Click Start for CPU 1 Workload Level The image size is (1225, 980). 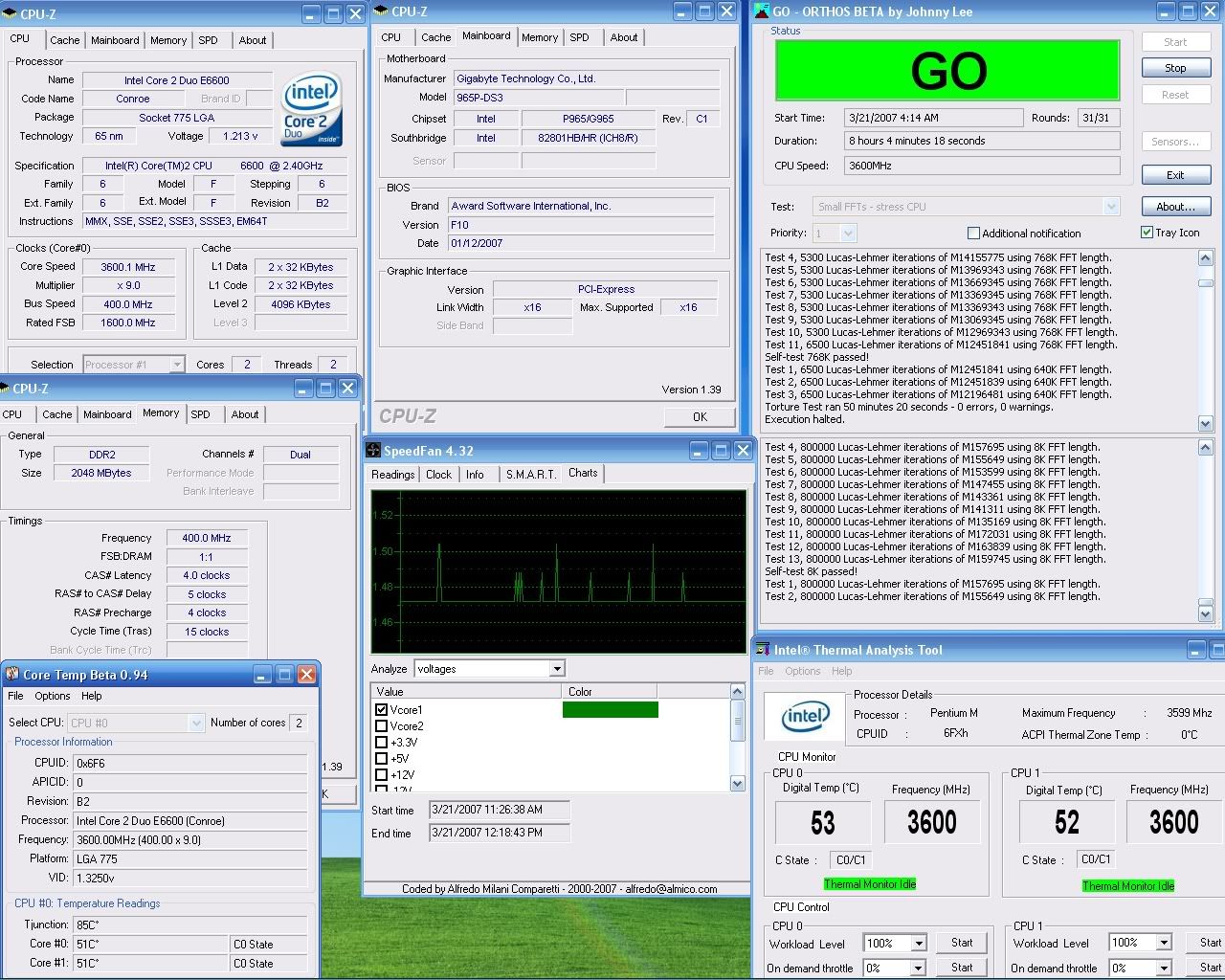[1210, 943]
